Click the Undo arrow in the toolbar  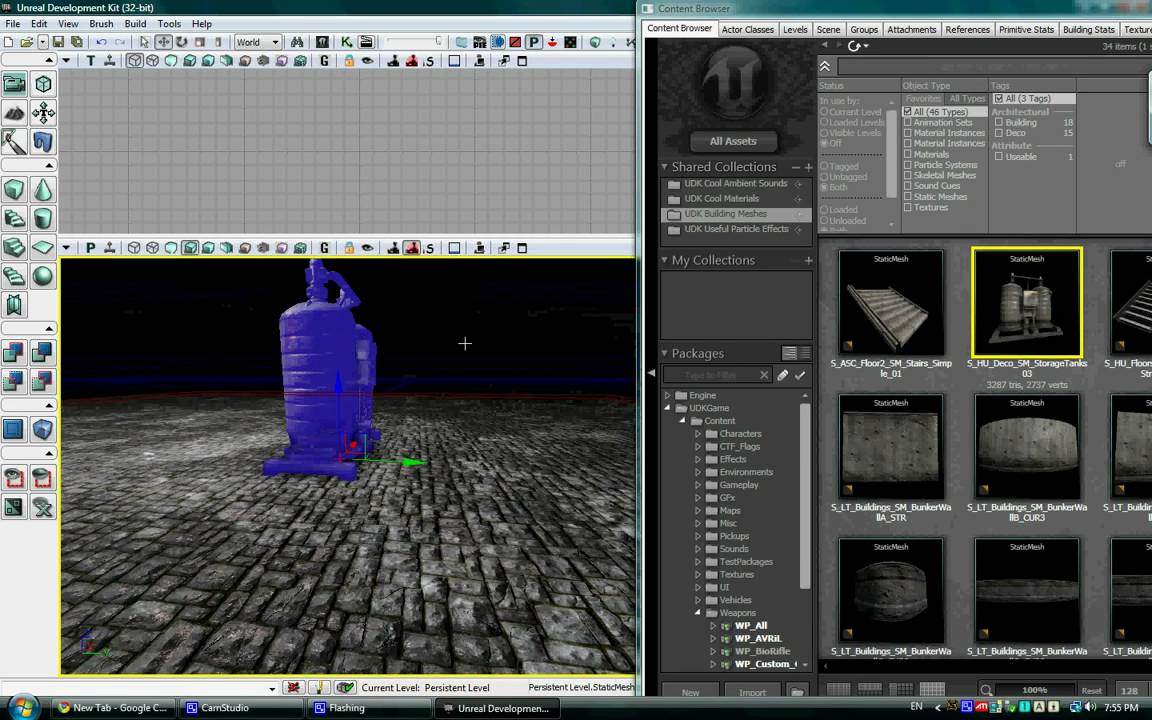[x=101, y=43]
